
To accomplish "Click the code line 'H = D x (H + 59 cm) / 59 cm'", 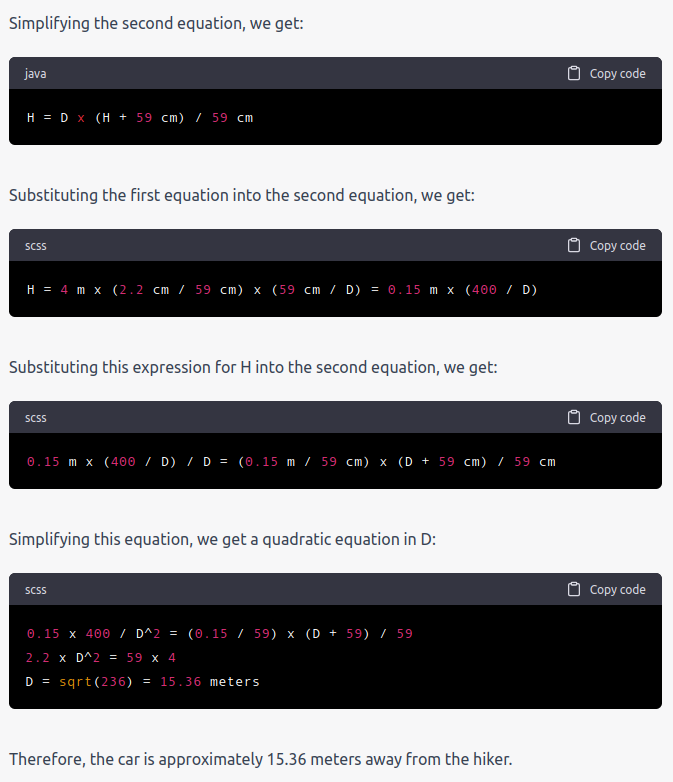I will tap(140, 118).
